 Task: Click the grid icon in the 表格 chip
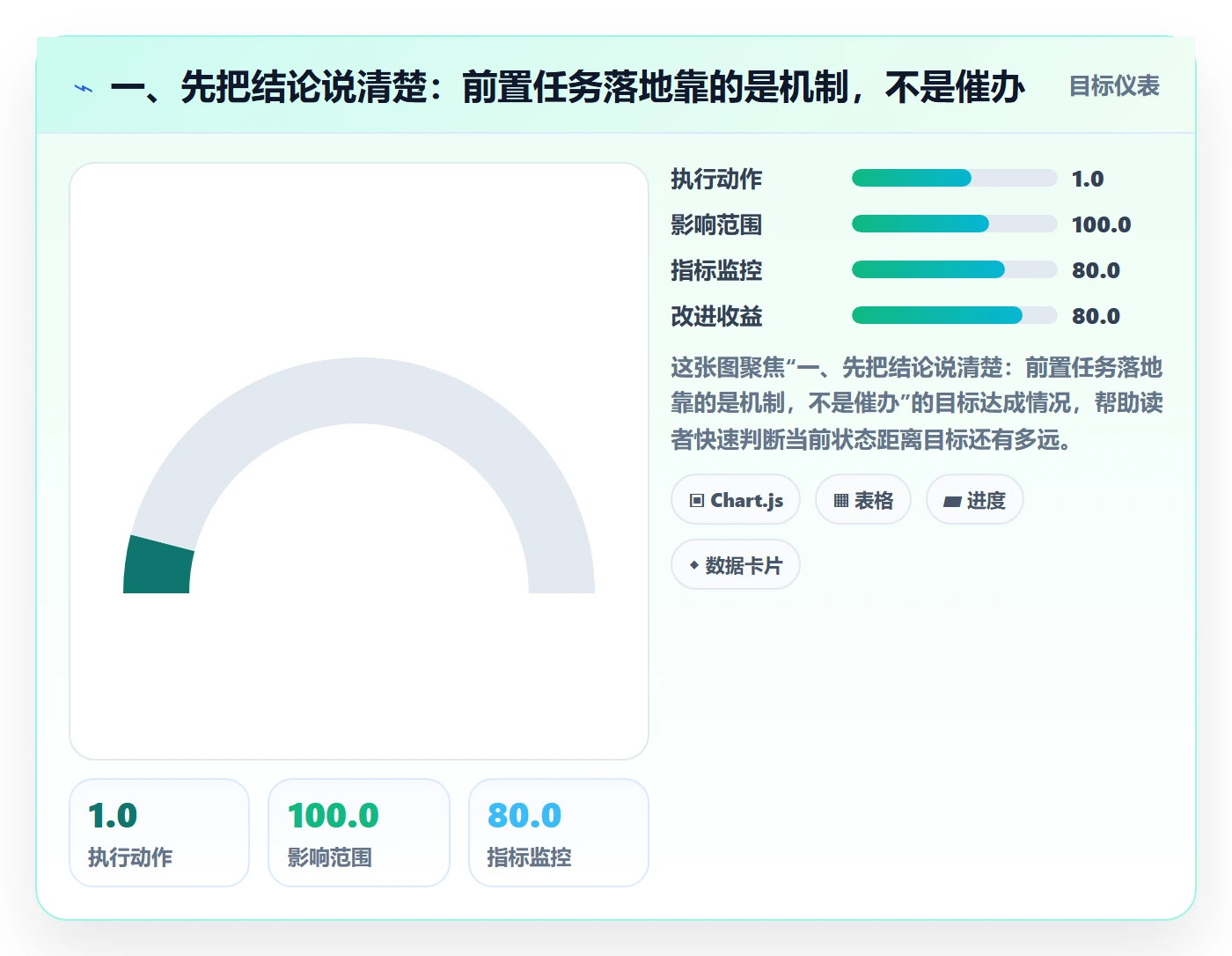point(841,501)
